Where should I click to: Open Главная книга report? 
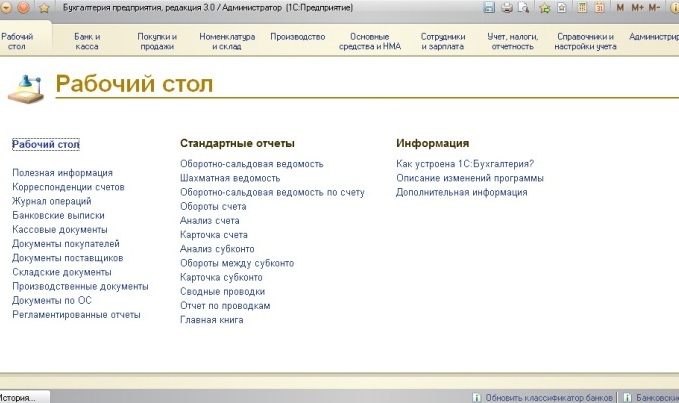(212, 320)
